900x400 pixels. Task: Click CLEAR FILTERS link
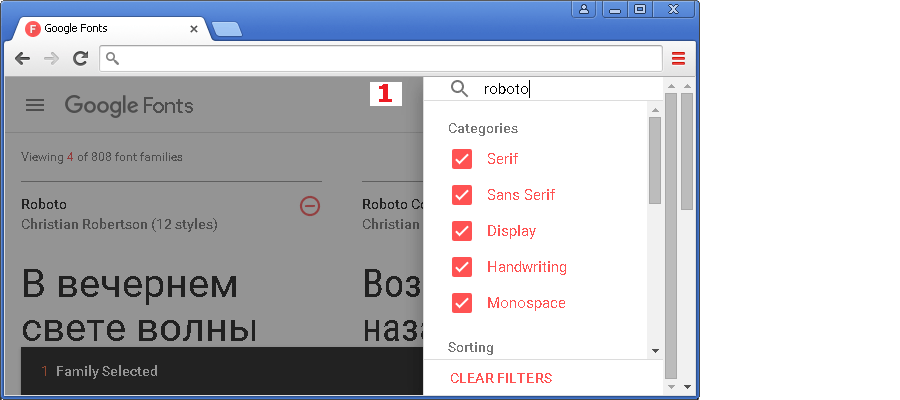pyautogui.click(x=501, y=378)
